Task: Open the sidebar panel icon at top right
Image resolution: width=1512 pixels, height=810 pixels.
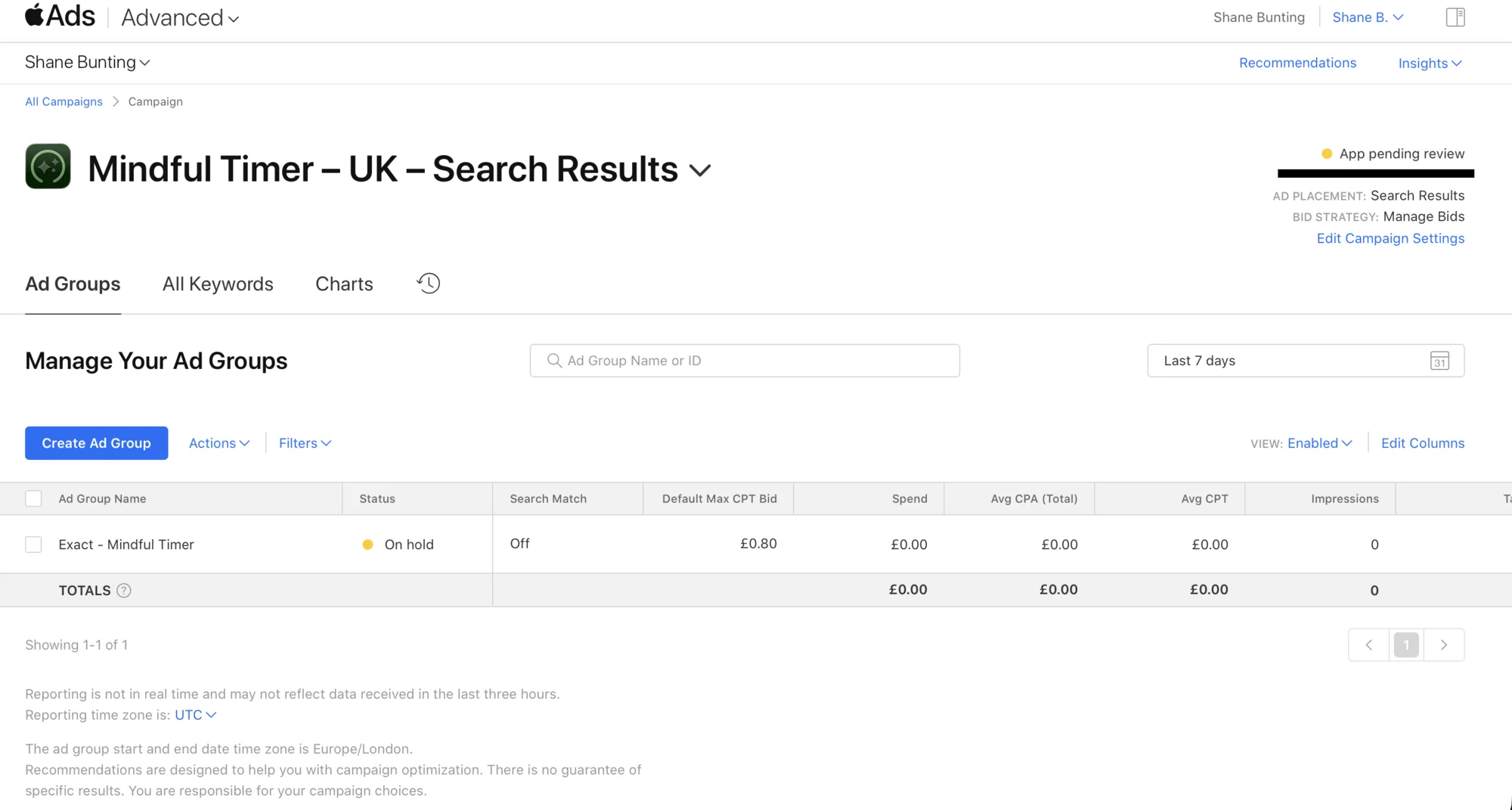Action: tap(1455, 17)
